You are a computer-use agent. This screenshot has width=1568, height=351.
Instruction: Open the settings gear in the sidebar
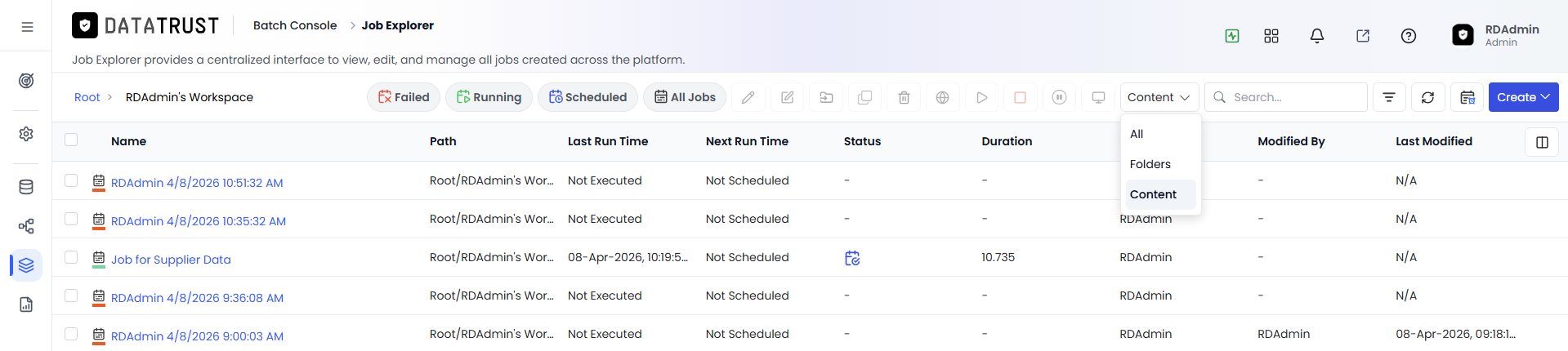click(x=26, y=134)
